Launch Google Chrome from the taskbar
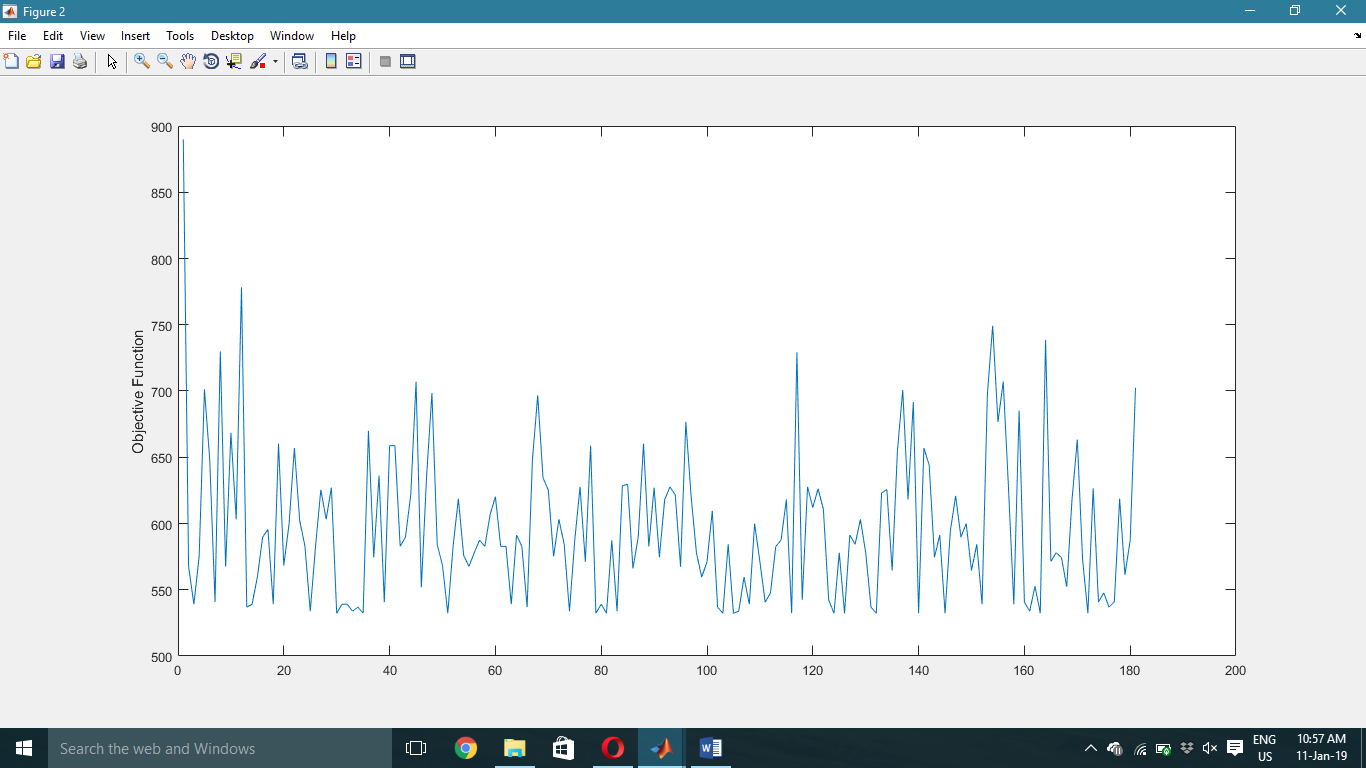The image size is (1366, 768). (466, 748)
